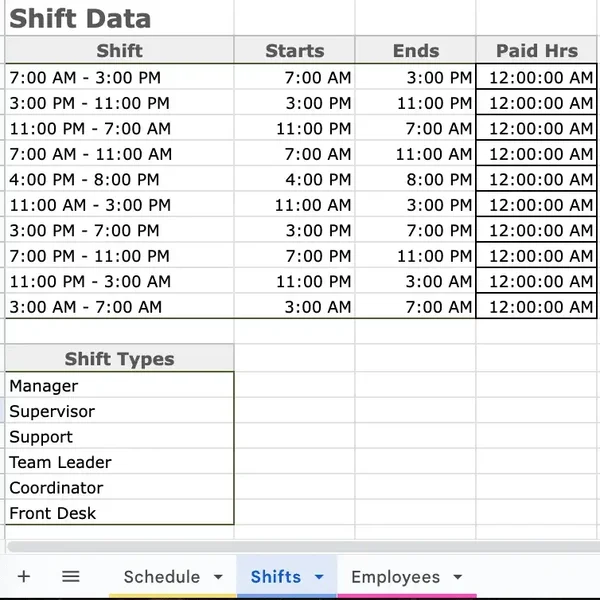600x600 pixels.
Task: Select the Front Desk shift type cell
Action: 119,513
